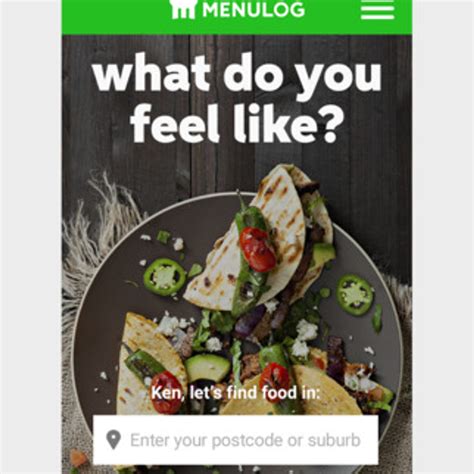Click the "Ken, let's find food in:" label
This screenshot has height=474, width=474.
click(235, 393)
